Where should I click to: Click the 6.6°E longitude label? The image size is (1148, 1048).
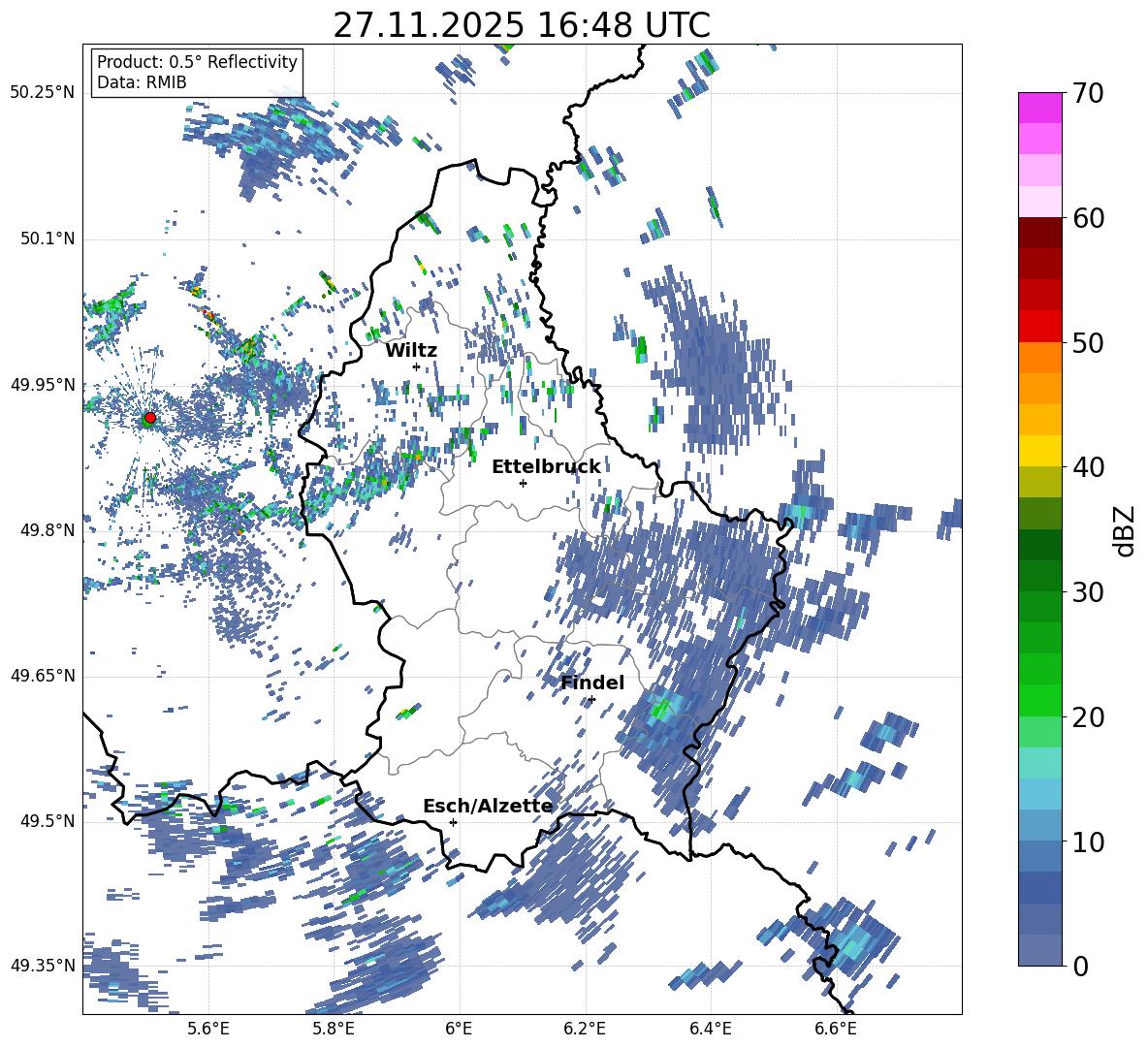[x=836, y=1029]
